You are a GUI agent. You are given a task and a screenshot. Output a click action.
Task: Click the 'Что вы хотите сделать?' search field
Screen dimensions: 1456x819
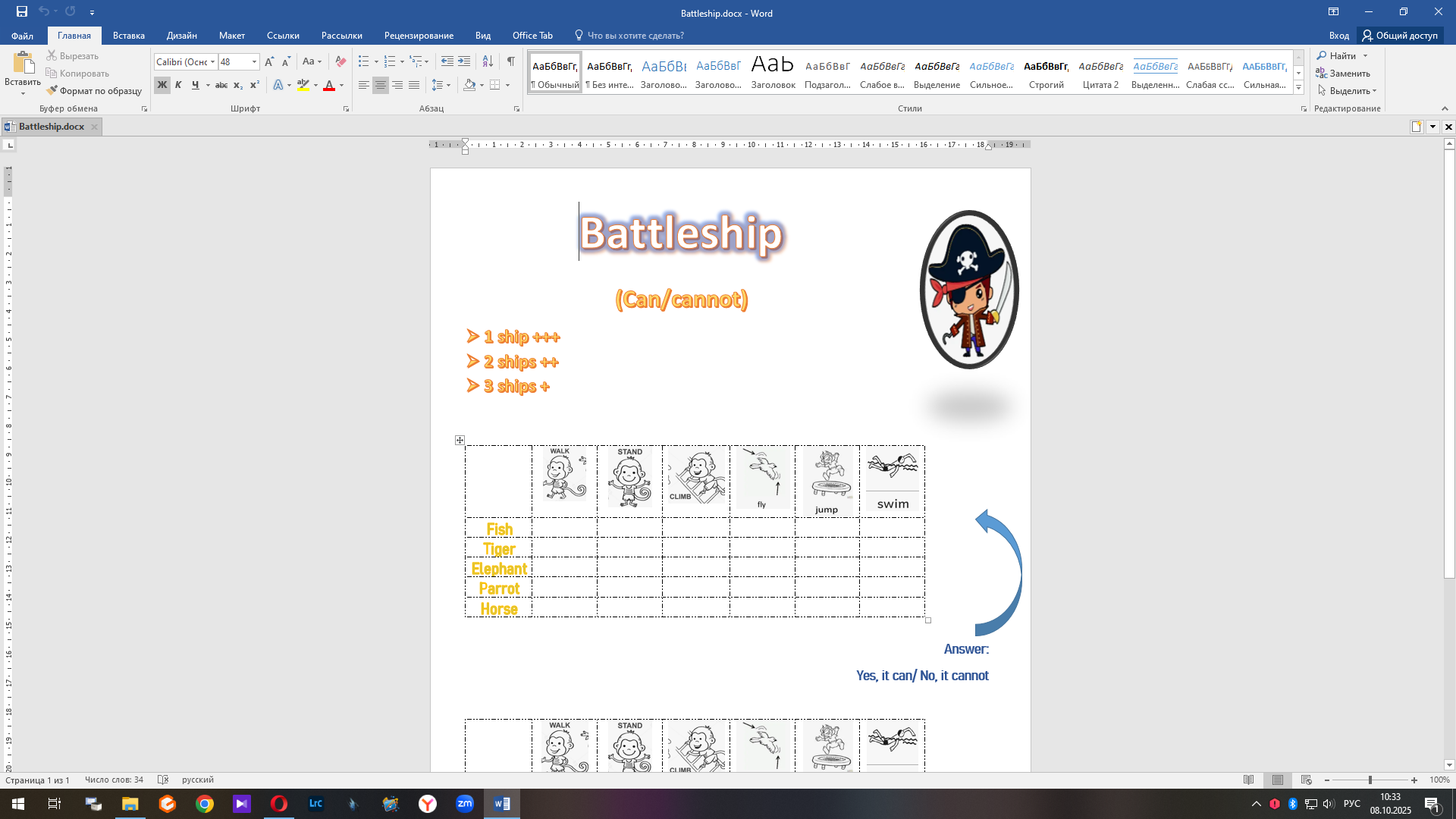(x=635, y=36)
